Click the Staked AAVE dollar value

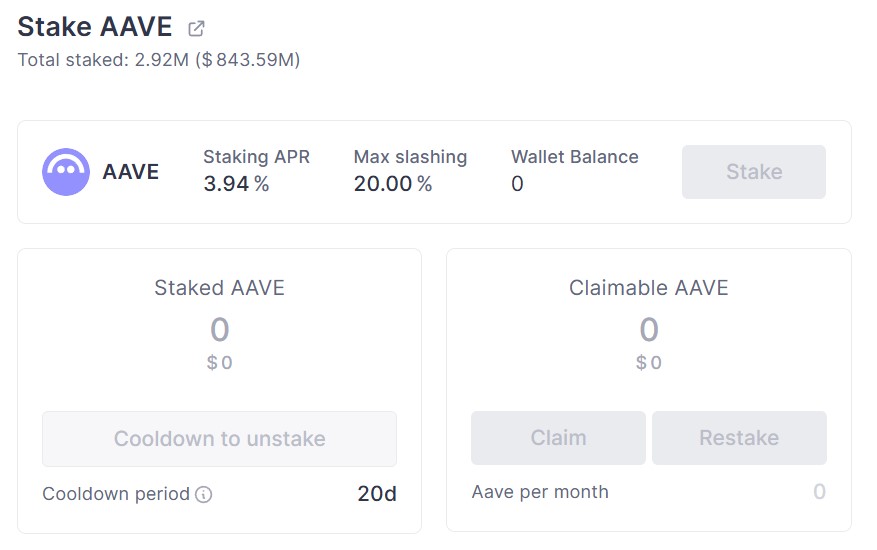(x=220, y=363)
